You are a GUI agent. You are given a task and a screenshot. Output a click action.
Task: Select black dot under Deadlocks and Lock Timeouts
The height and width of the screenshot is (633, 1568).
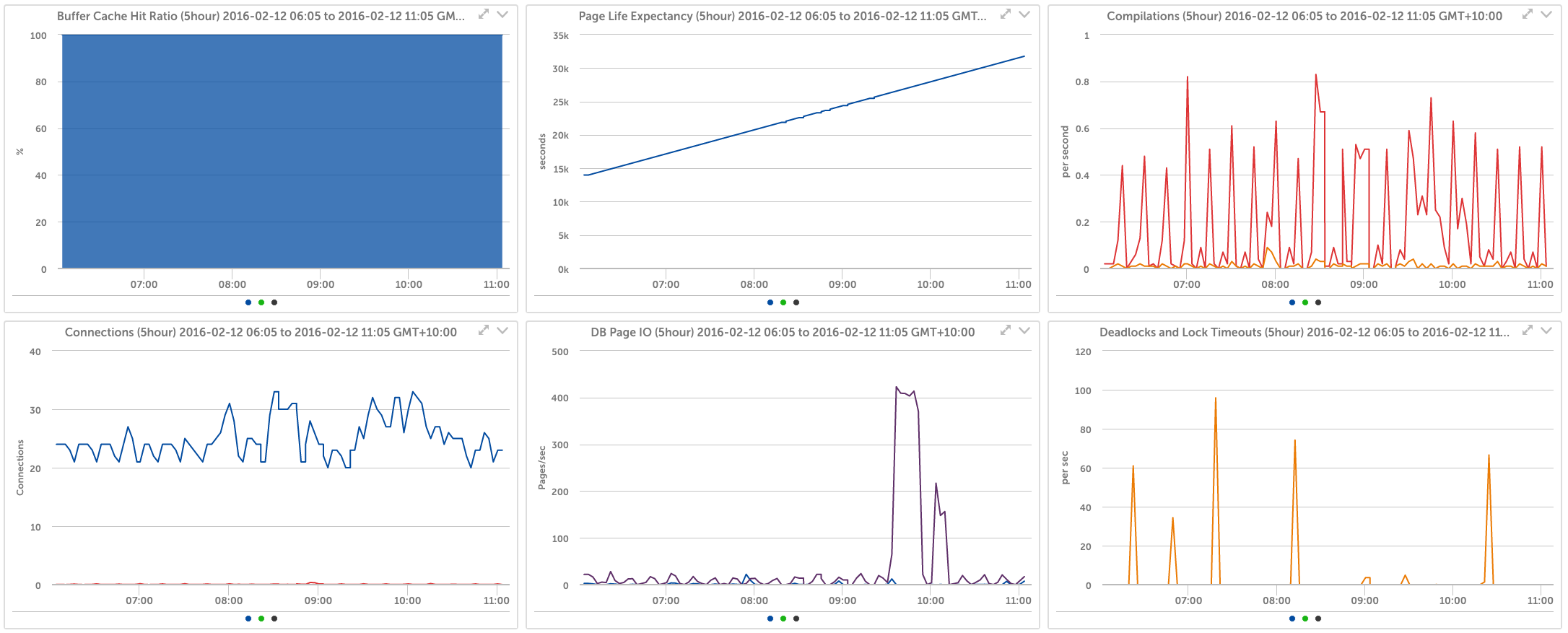pyautogui.click(x=1318, y=619)
